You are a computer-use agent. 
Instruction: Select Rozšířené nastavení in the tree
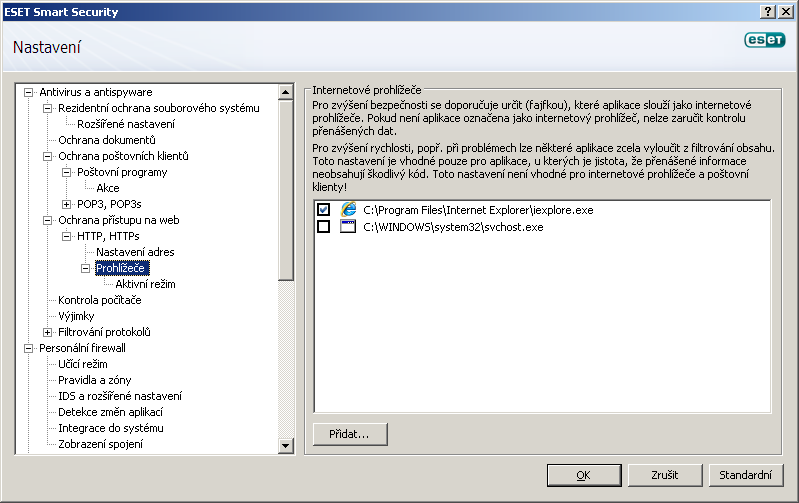coord(126,124)
